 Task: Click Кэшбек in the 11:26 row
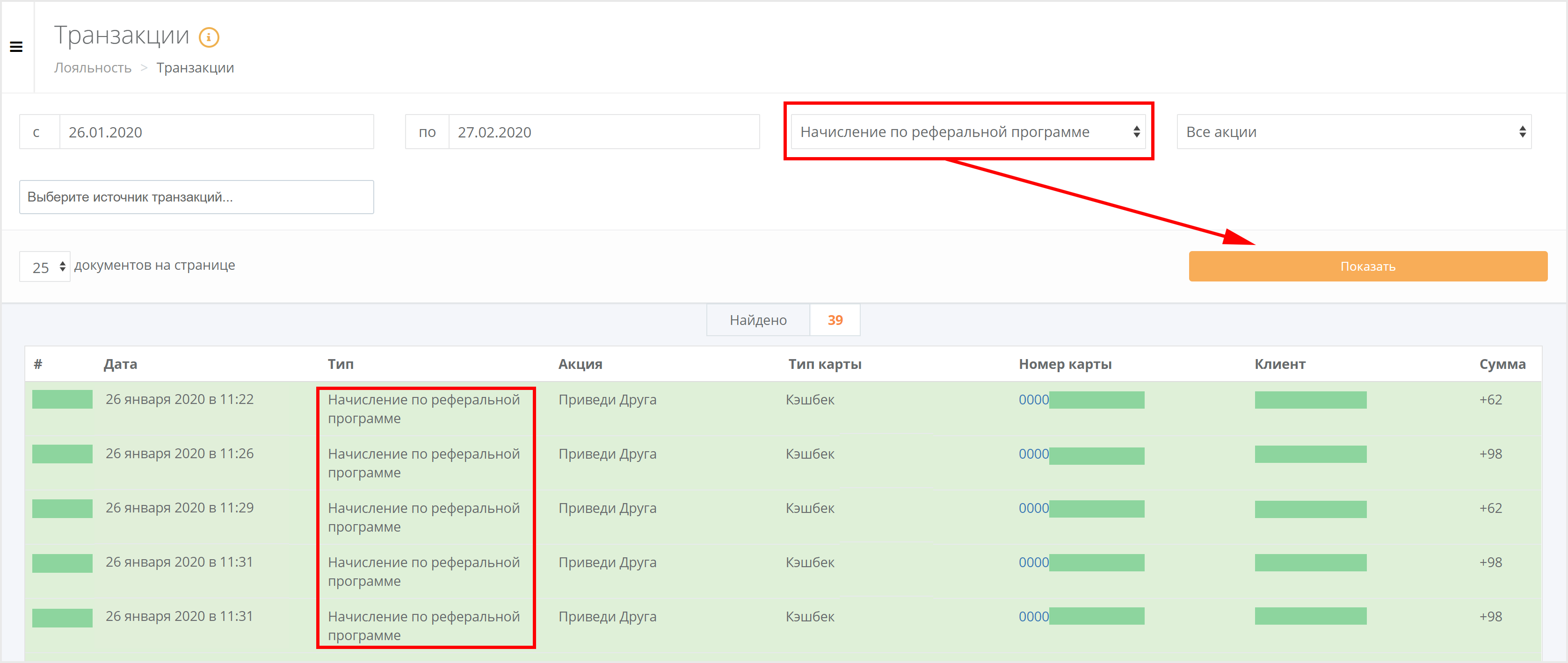810,454
